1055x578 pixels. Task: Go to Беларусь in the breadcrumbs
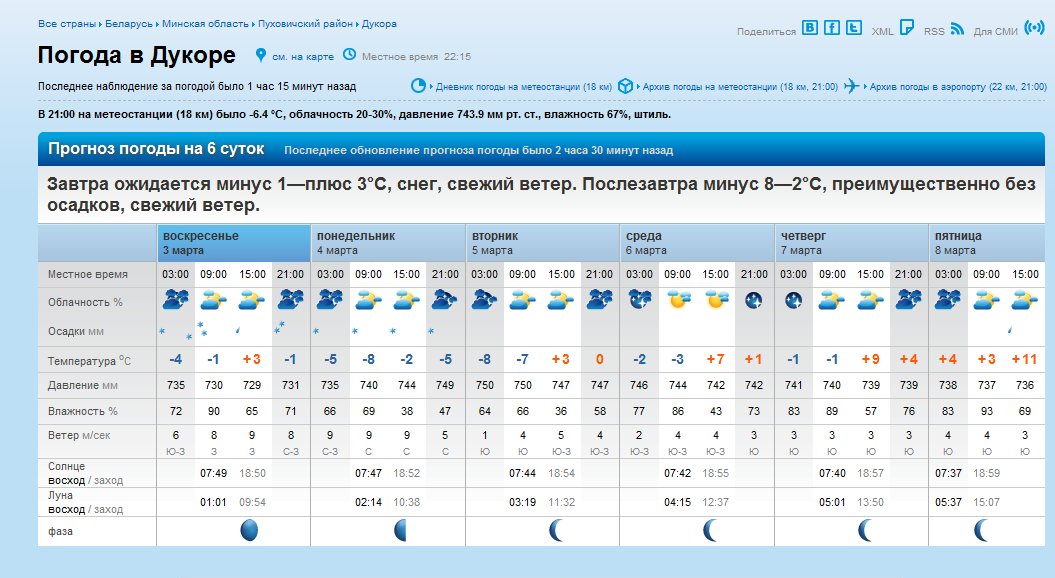point(129,23)
